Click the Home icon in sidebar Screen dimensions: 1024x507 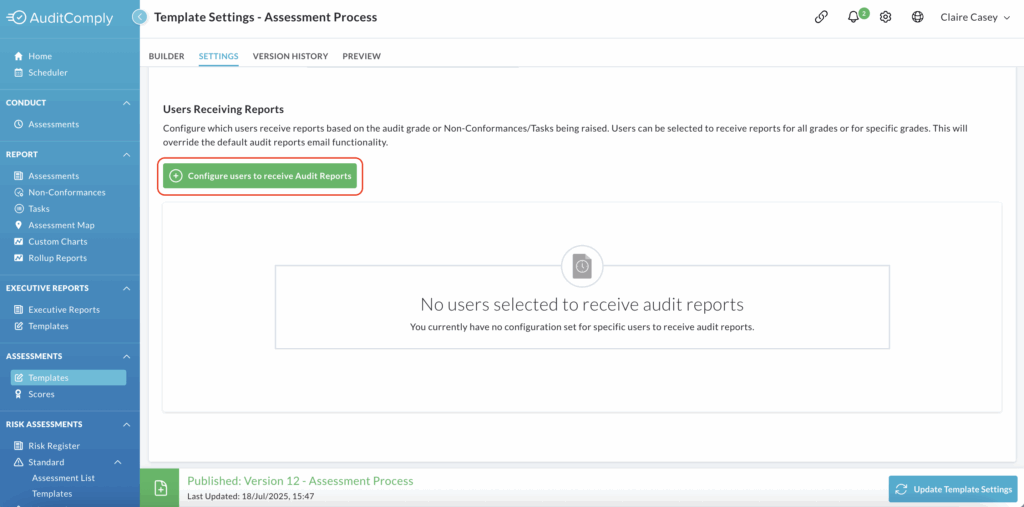[x=18, y=56]
